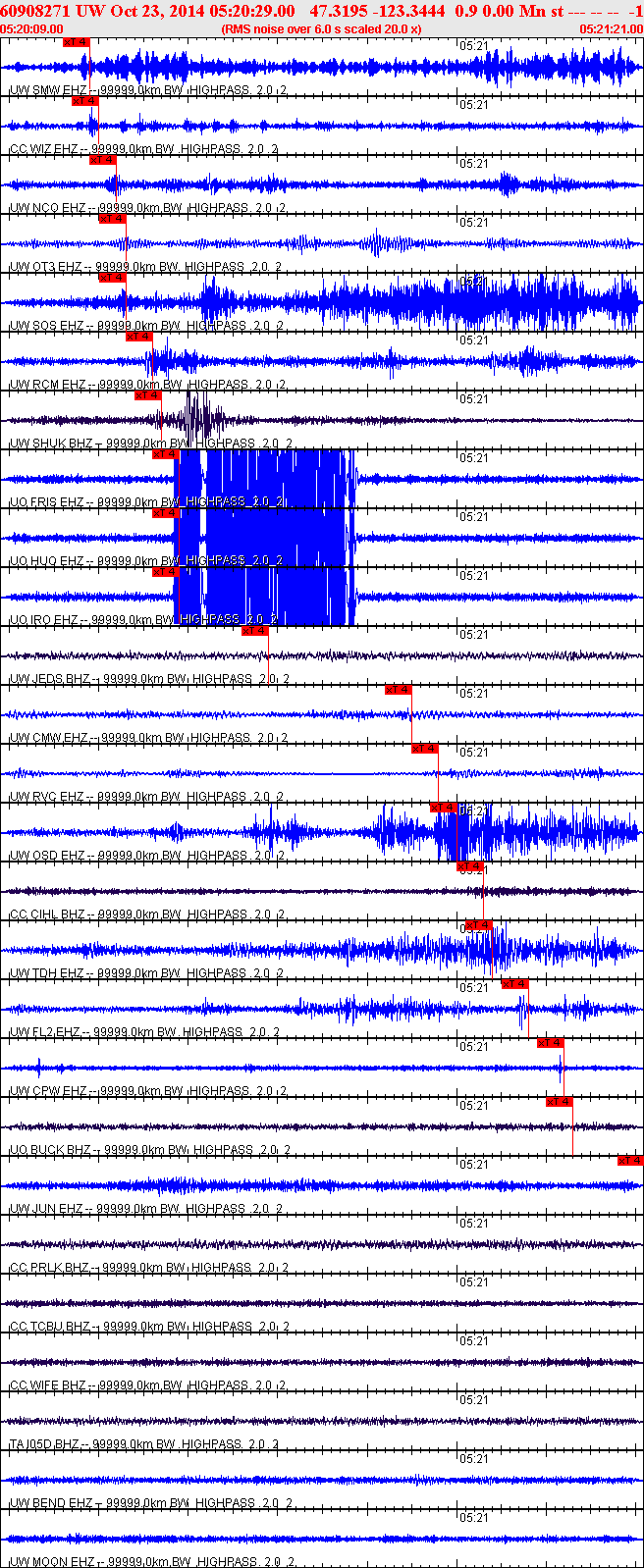Click the red pick marker on UW SMW trace
The width and height of the screenshot is (644, 1568).
pyautogui.click(x=76, y=42)
